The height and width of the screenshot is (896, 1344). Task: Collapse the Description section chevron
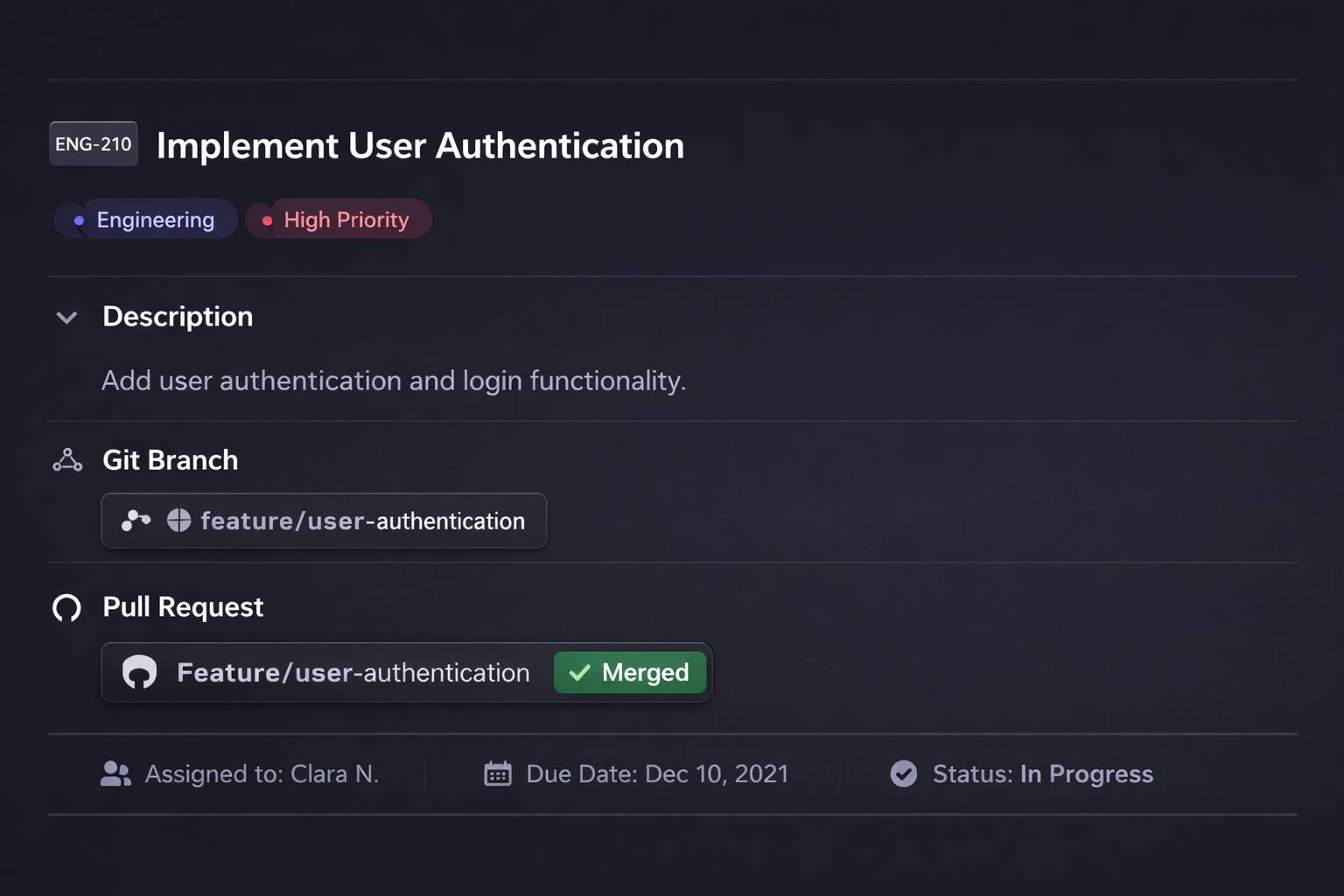[x=66, y=317]
